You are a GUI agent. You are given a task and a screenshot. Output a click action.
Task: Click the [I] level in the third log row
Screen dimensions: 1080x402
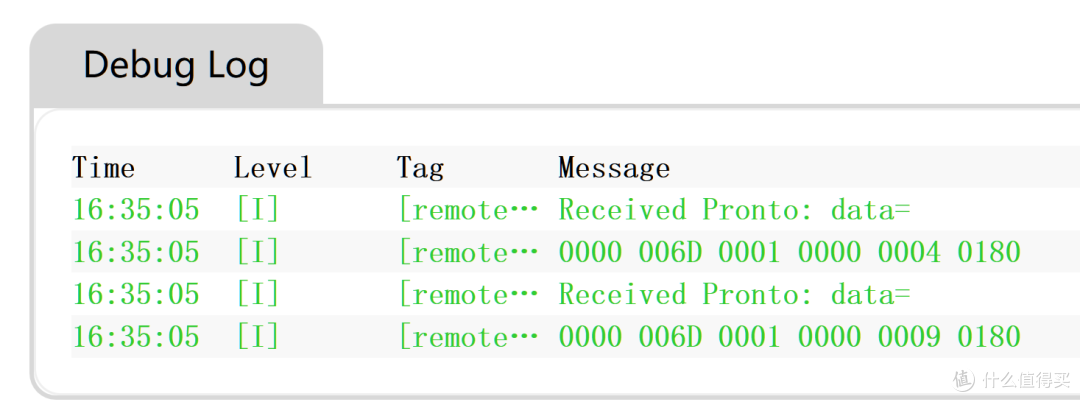pos(257,295)
